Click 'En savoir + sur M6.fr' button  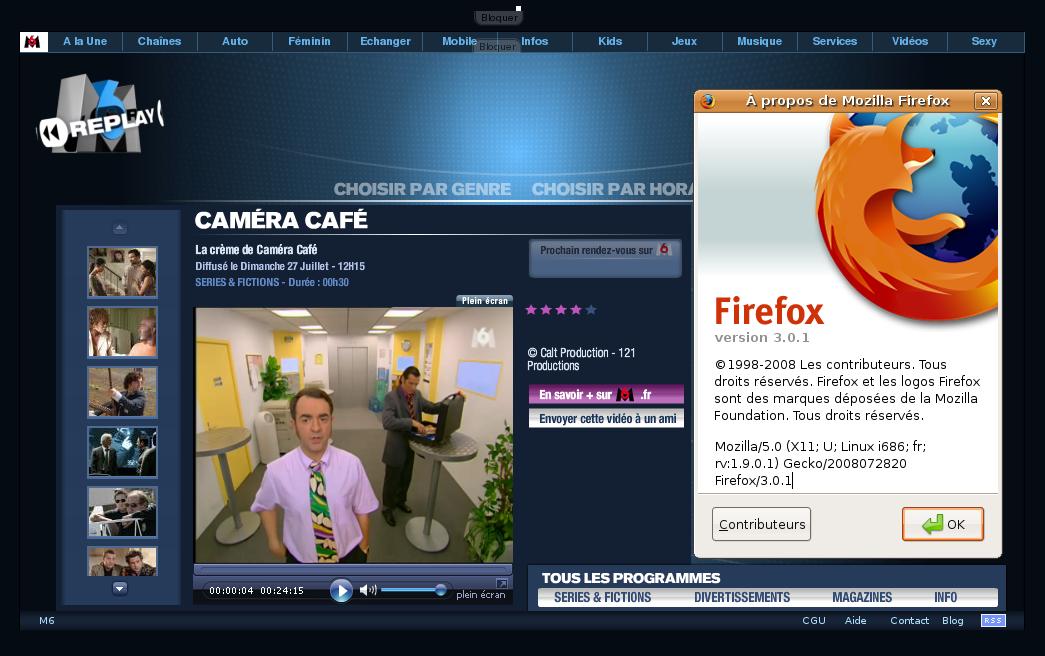click(606, 395)
